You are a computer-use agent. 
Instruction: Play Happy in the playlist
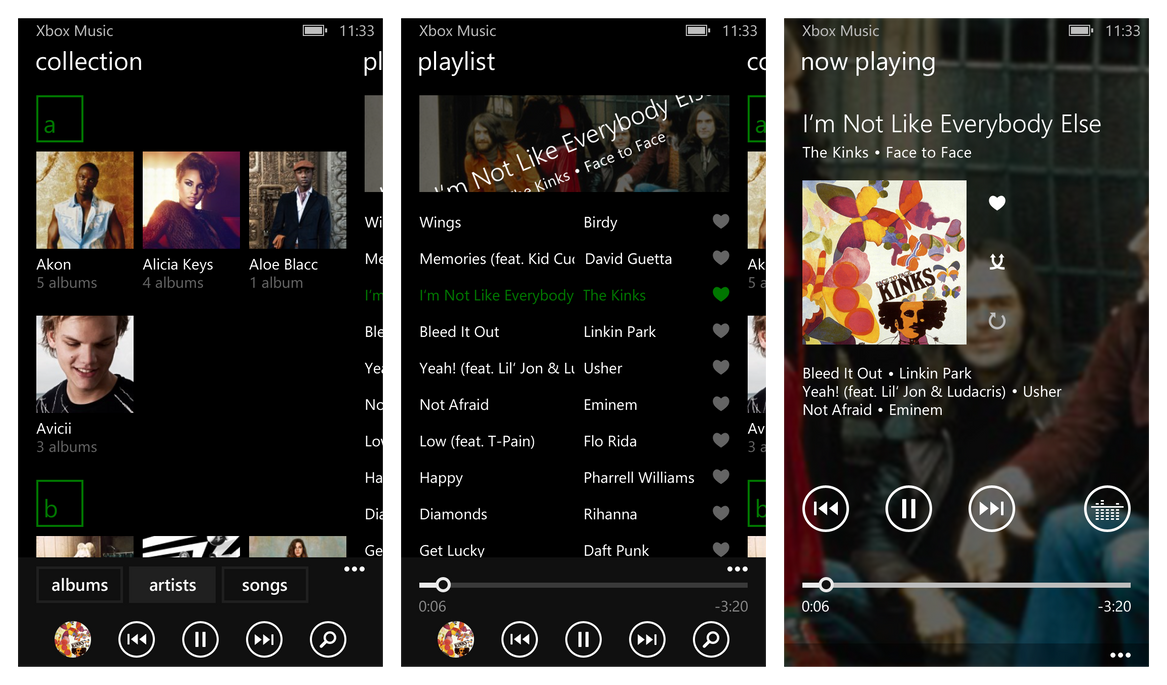441,478
